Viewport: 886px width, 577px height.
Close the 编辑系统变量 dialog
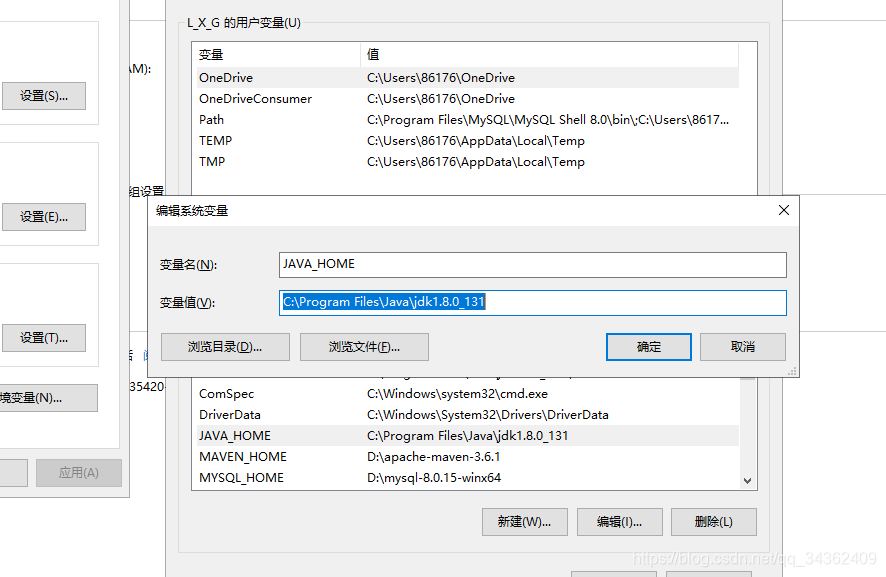click(783, 210)
